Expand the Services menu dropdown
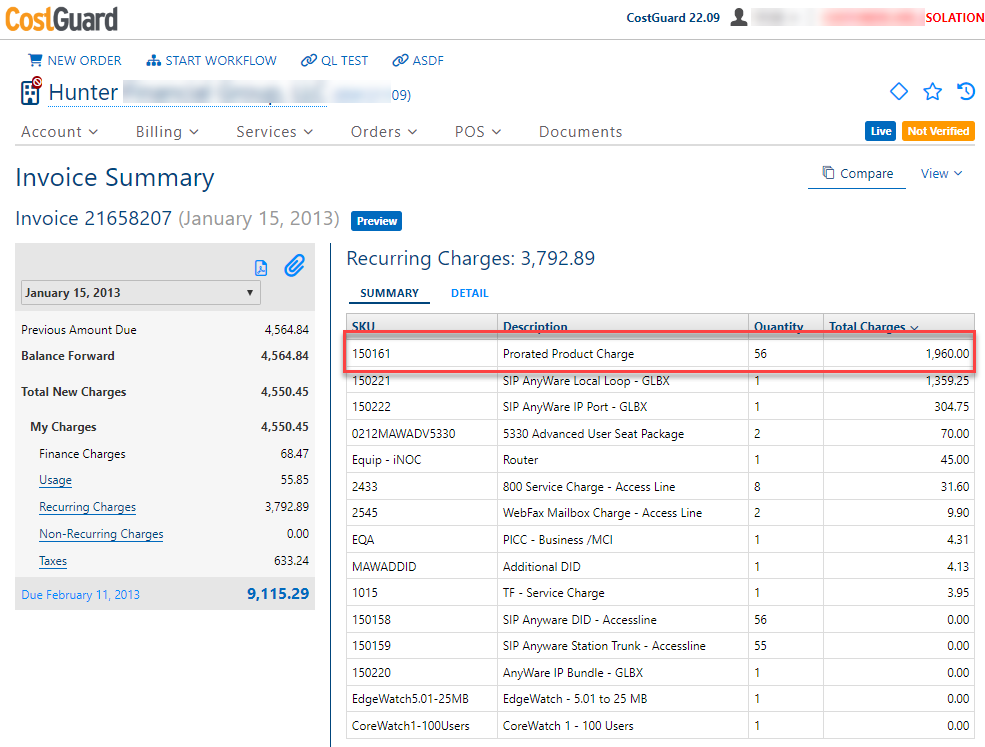 pos(273,131)
